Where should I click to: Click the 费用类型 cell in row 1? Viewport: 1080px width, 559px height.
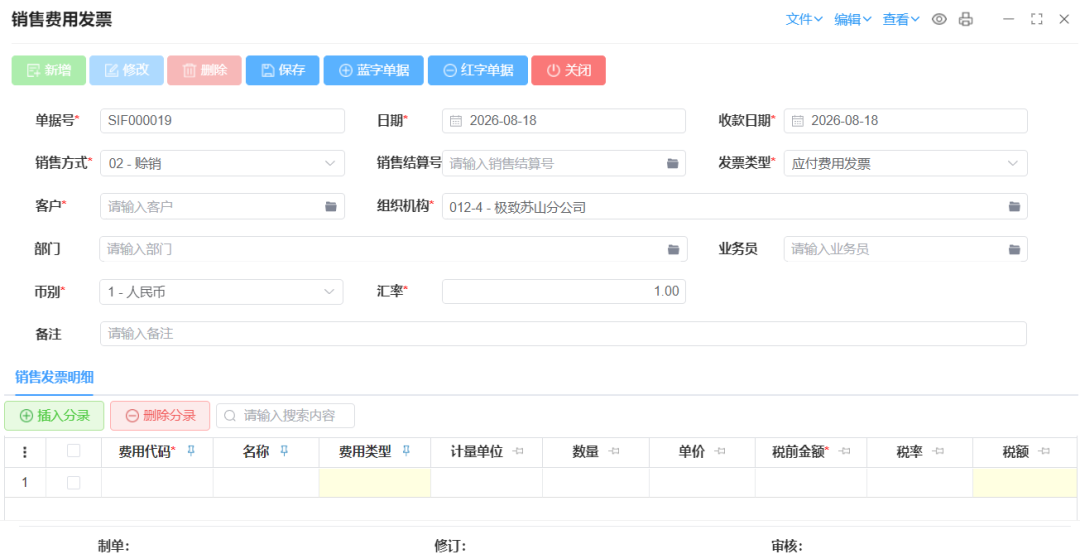click(x=375, y=483)
